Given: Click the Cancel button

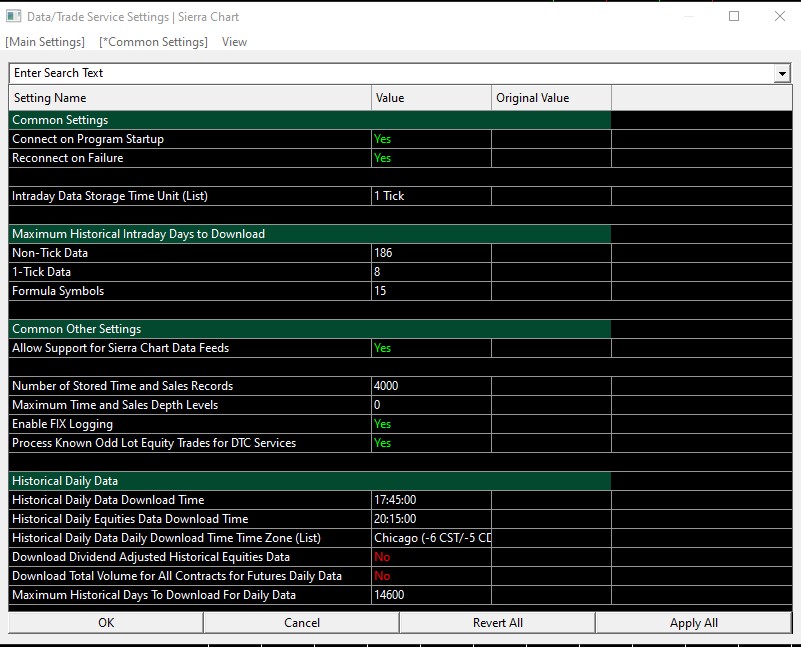Looking at the screenshot, I should [x=301, y=623].
